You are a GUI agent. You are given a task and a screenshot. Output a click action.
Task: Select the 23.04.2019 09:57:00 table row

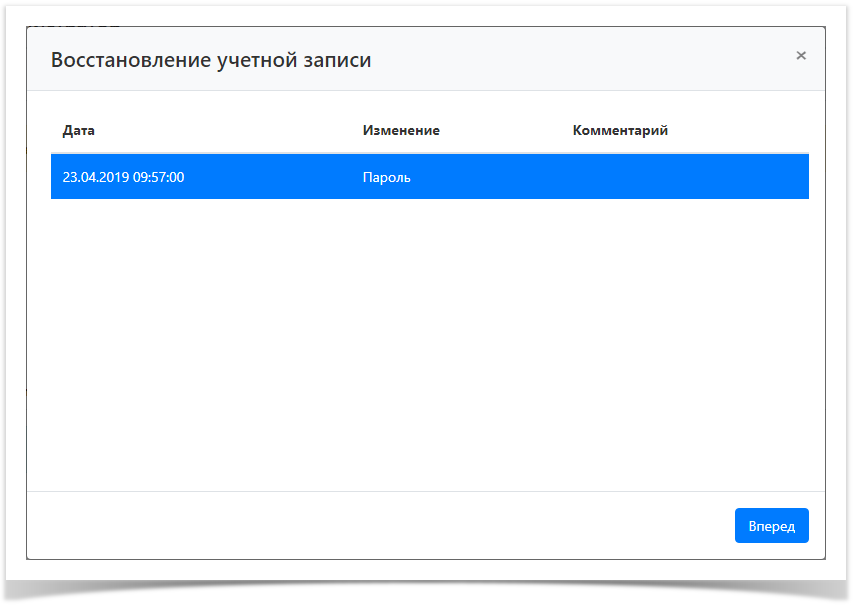(429, 177)
